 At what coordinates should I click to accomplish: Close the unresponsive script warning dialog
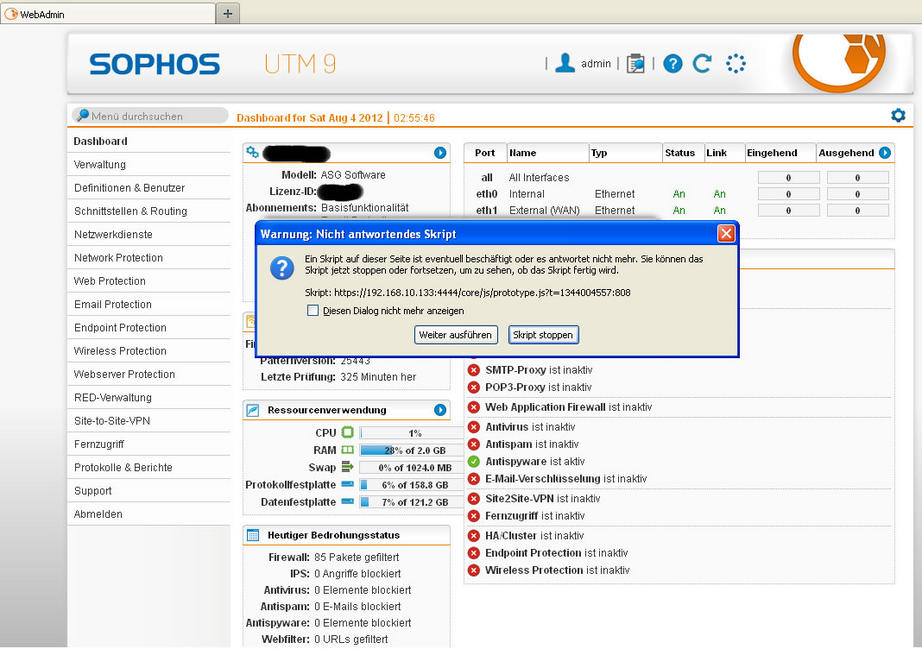pyautogui.click(x=726, y=233)
